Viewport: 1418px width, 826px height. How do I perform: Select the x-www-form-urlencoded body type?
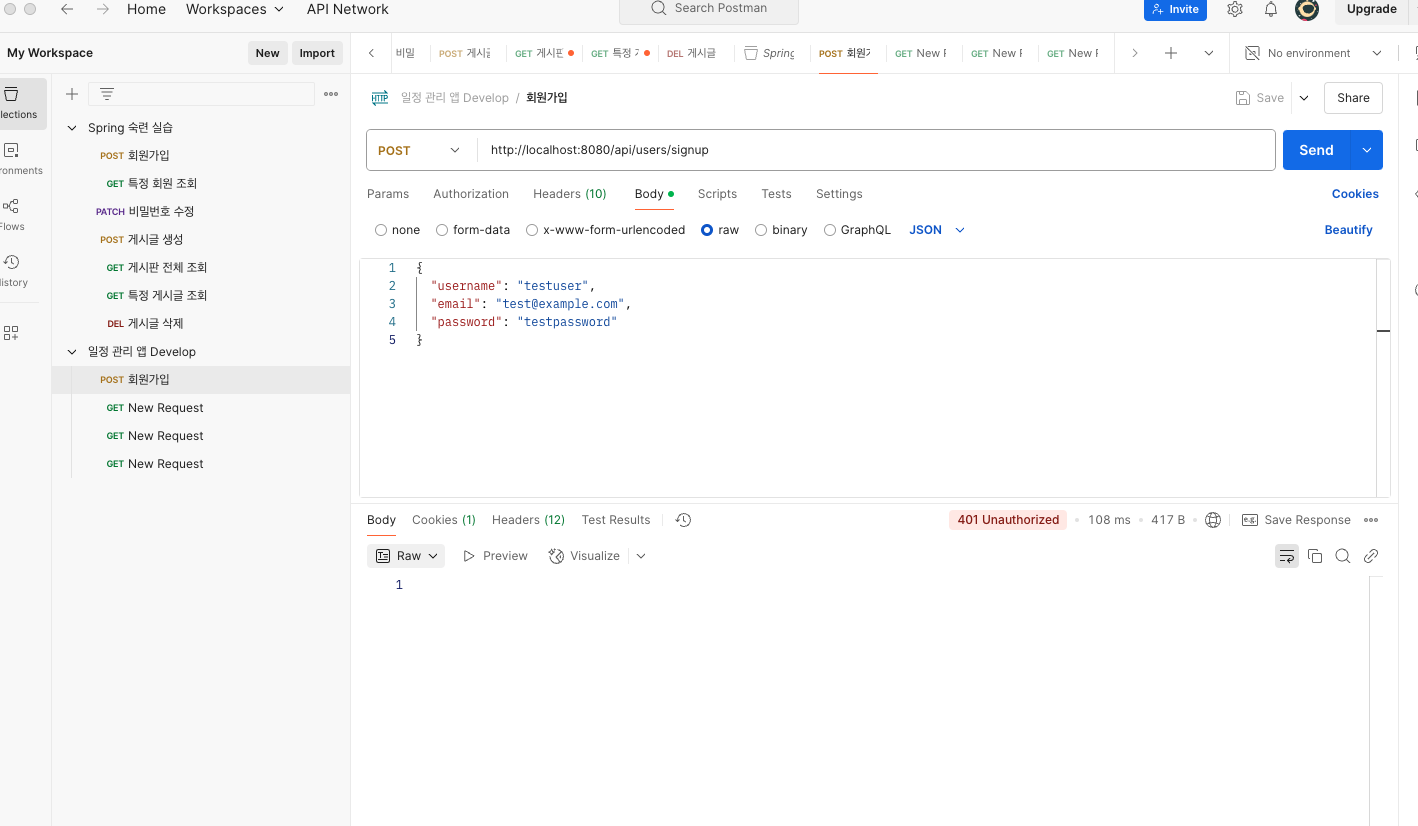click(532, 230)
